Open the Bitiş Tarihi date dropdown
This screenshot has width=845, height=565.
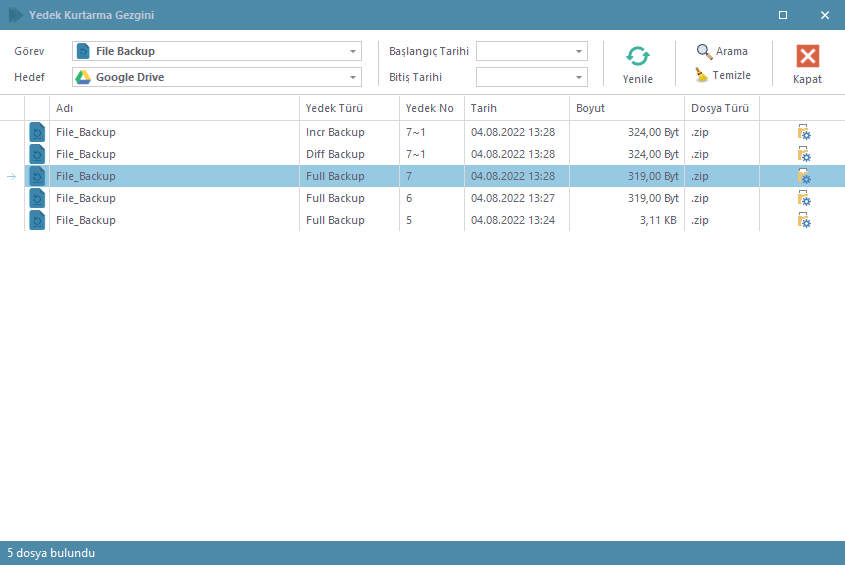579,77
